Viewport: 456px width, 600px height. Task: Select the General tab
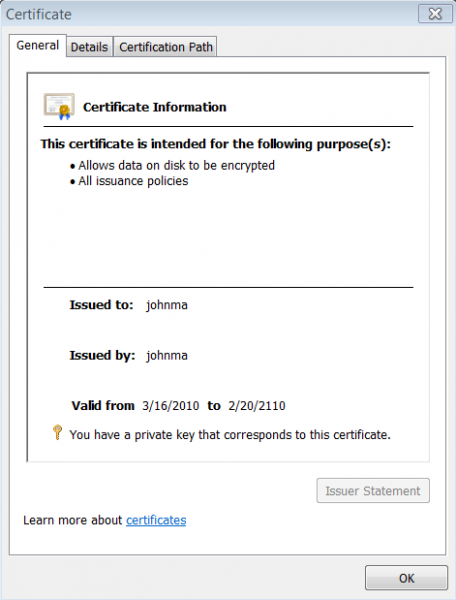coord(37,46)
